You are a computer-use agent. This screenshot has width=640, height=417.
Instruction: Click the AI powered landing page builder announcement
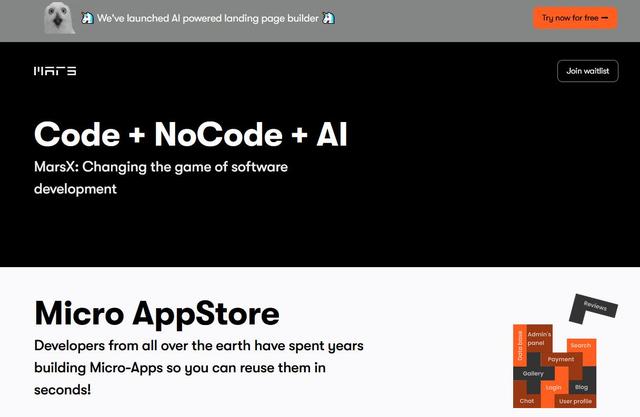[x=208, y=18]
